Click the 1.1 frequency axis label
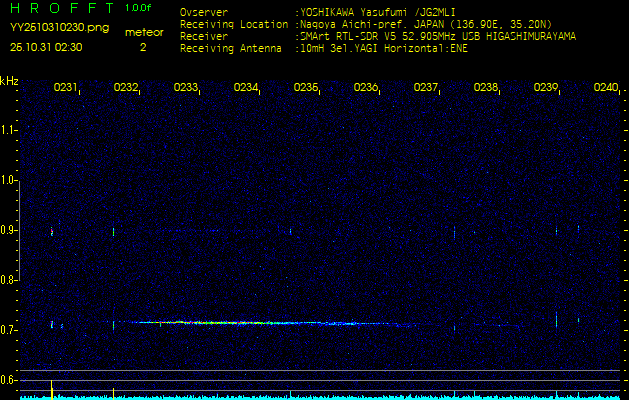The width and height of the screenshot is (629, 400). [9, 130]
